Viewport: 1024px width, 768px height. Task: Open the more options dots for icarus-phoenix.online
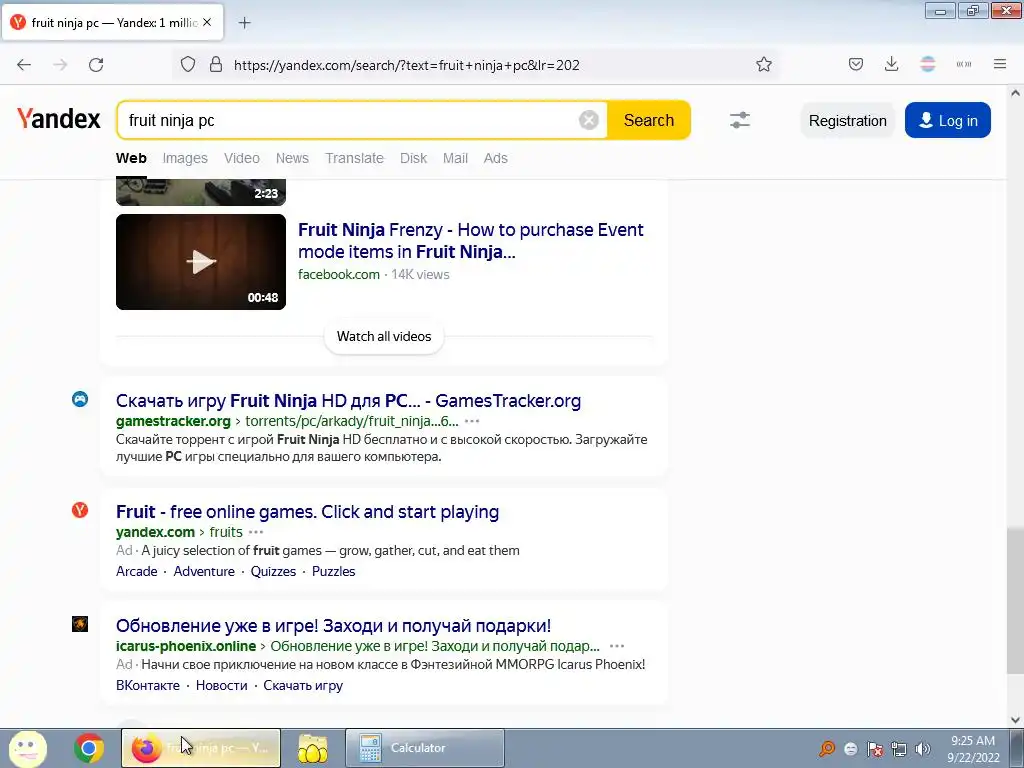tap(616, 646)
